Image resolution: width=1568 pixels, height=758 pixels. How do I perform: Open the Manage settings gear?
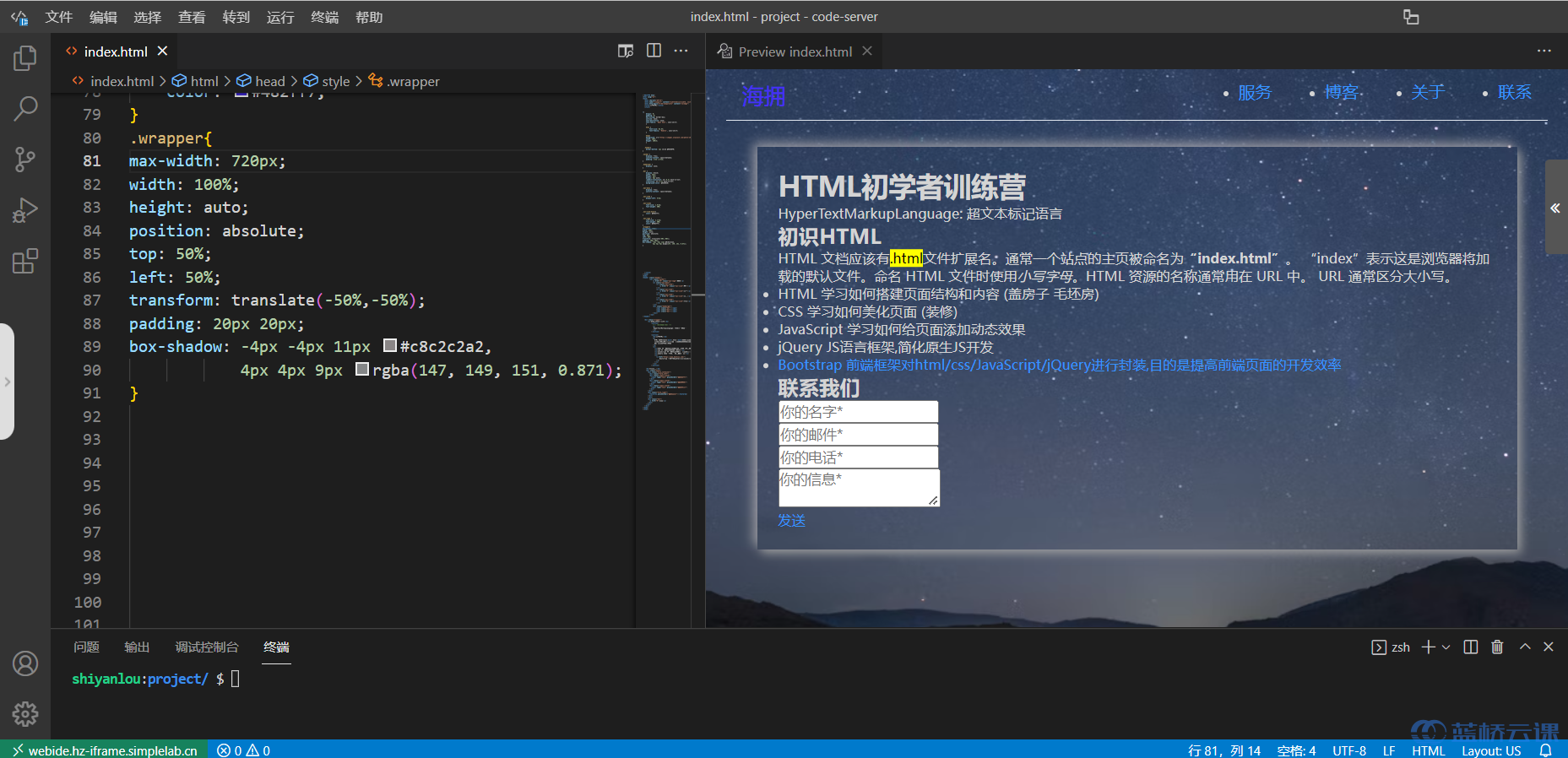coord(25,714)
